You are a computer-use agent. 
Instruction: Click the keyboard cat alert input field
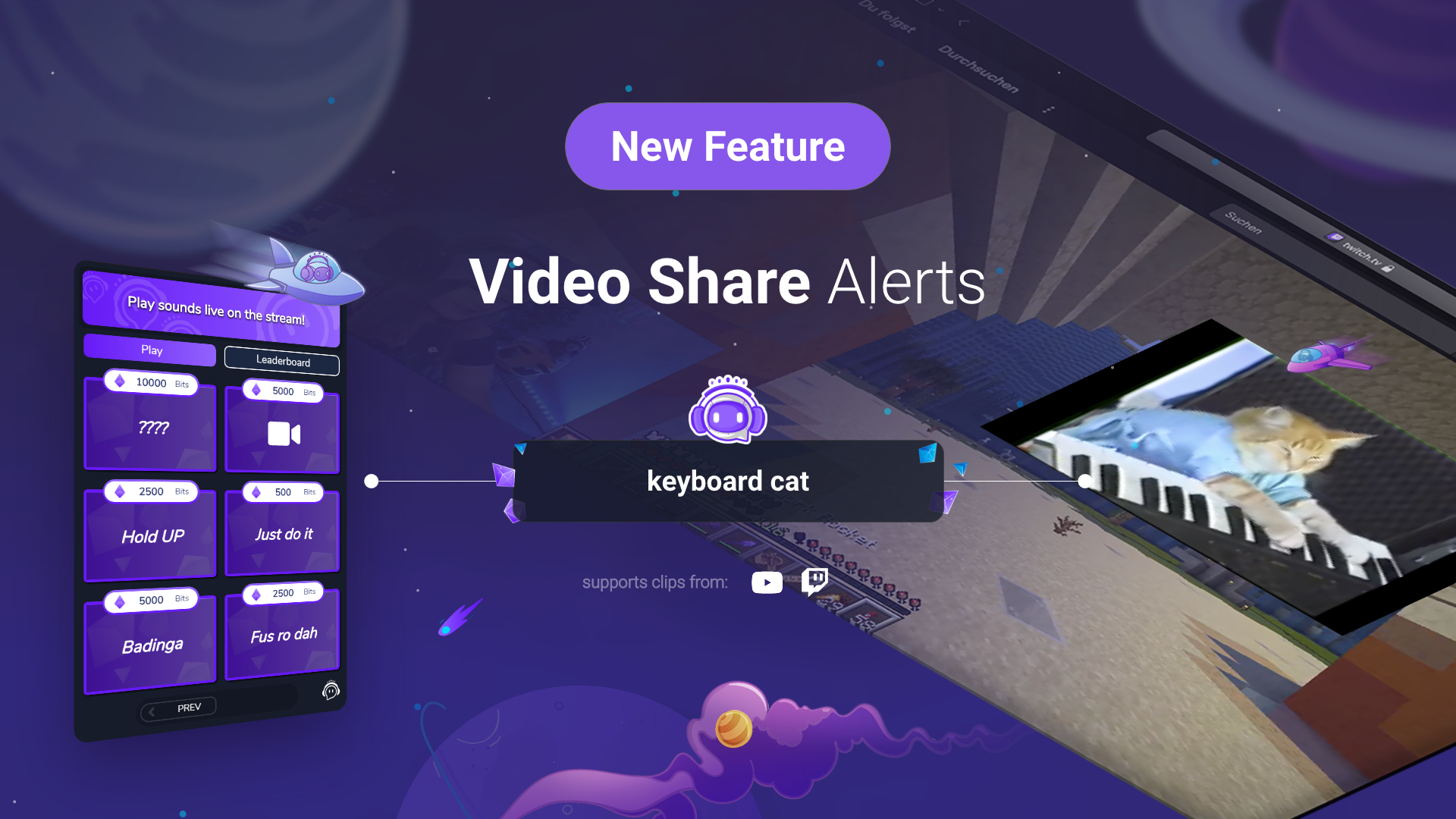[x=727, y=481]
